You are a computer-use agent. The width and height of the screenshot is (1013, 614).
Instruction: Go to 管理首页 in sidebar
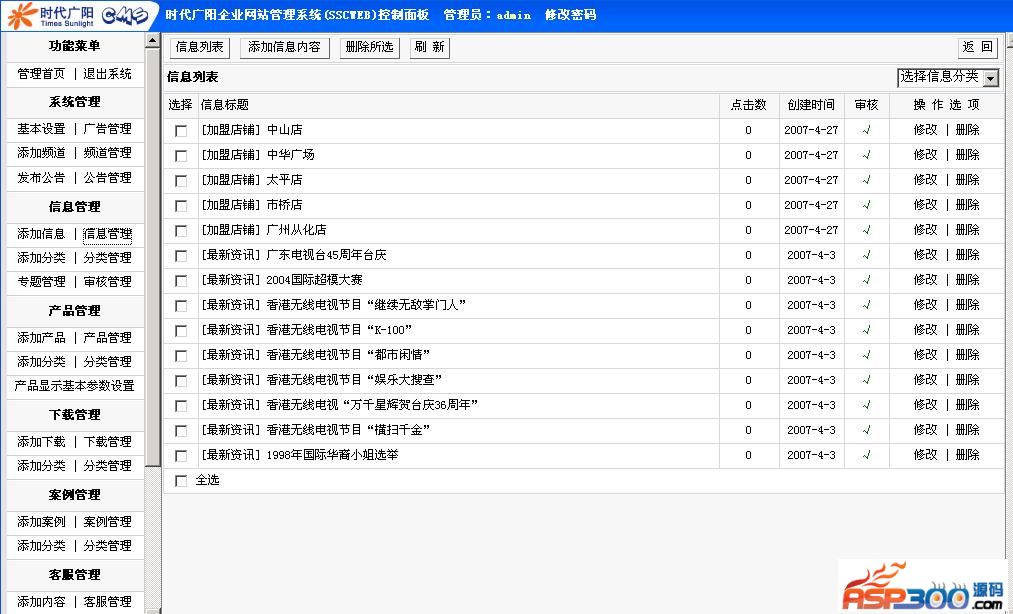pyautogui.click(x=41, y=74)
